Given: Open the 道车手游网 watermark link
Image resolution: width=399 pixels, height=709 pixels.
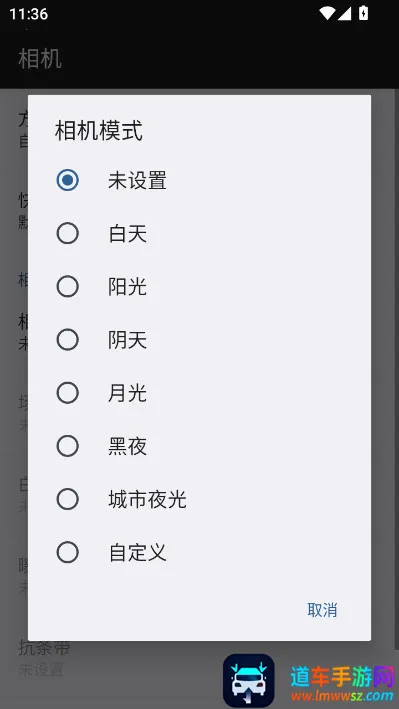Looking at the screenshot, I should (342, 683).
